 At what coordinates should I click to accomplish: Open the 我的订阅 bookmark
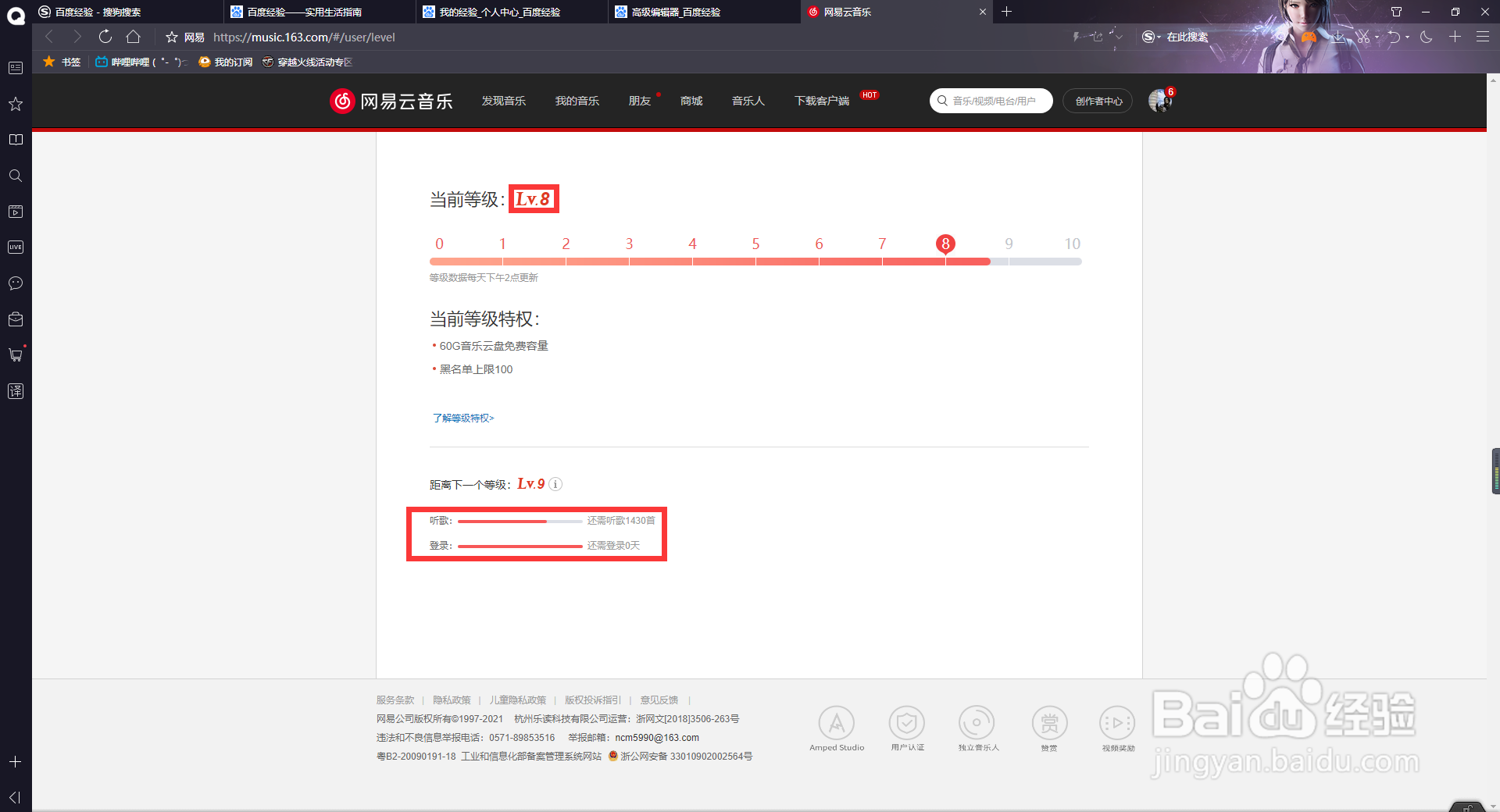[226, 62]
